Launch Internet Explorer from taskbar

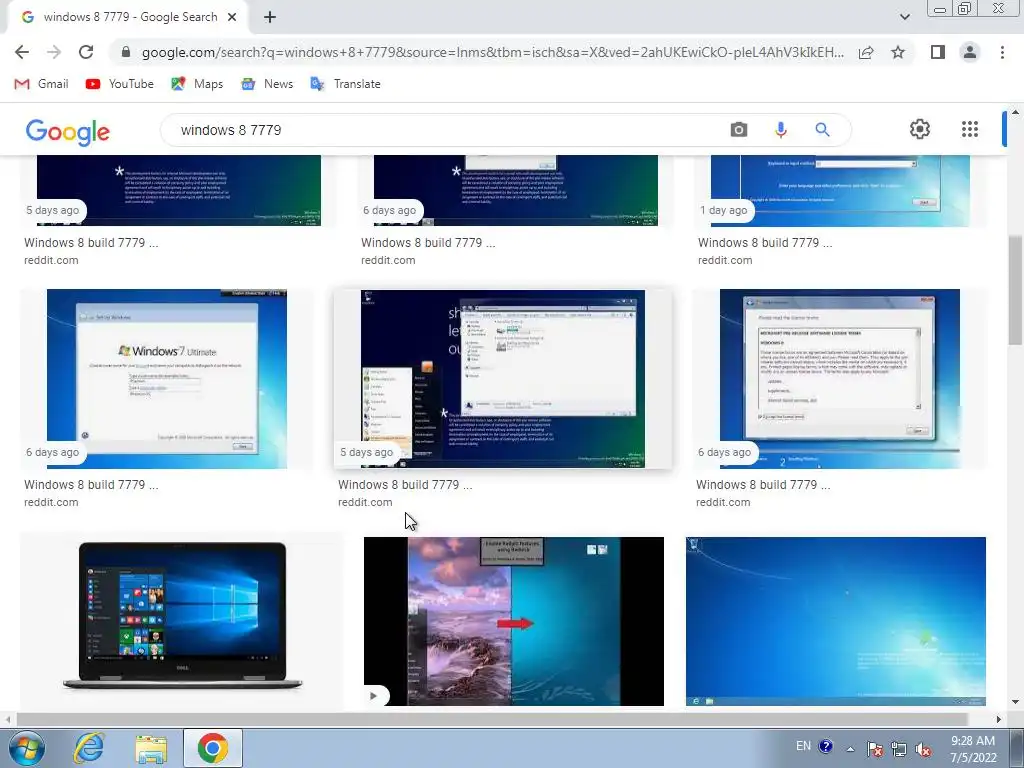[89, 748]
